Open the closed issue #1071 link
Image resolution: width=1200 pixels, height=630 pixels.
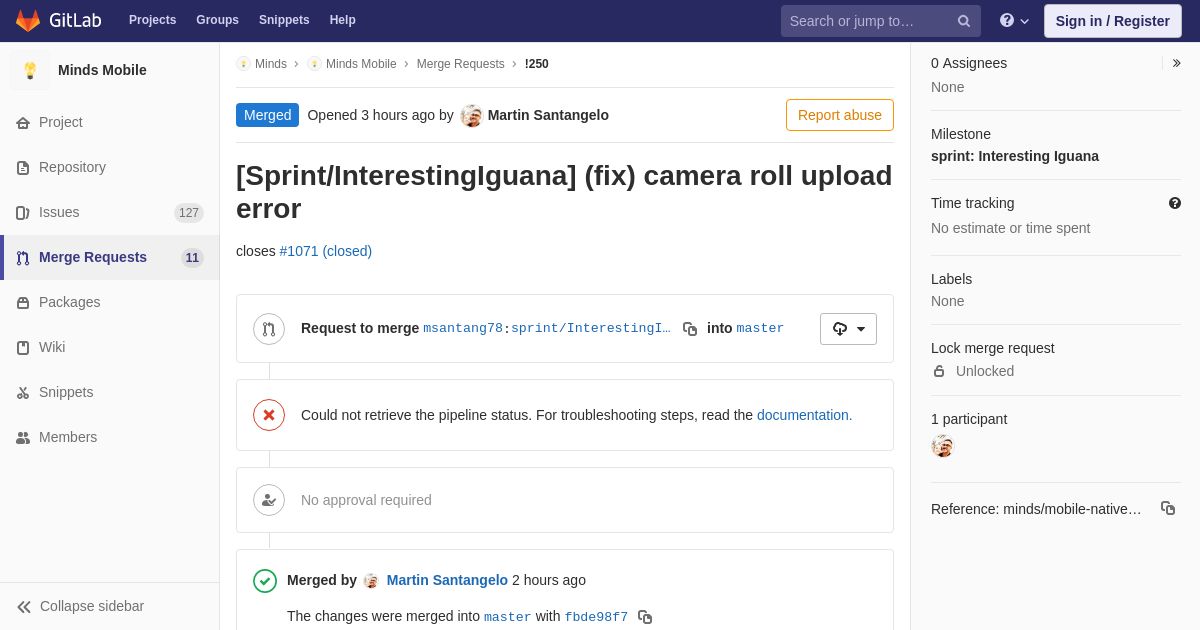(326, 251)
